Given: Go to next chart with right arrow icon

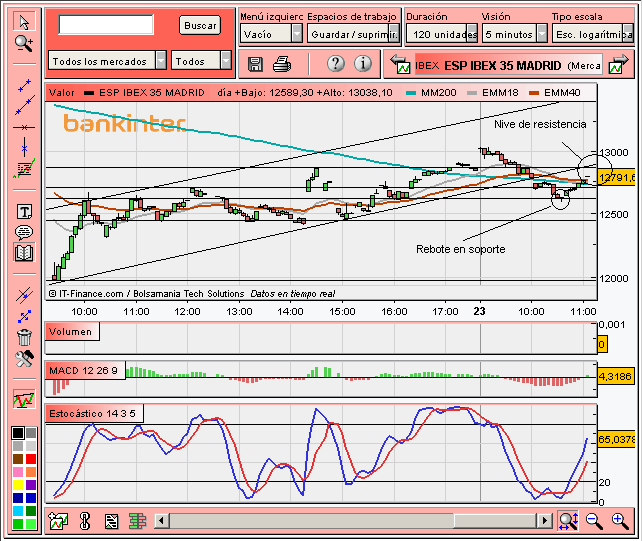Looking at the screenshot, I should (618, 64).
